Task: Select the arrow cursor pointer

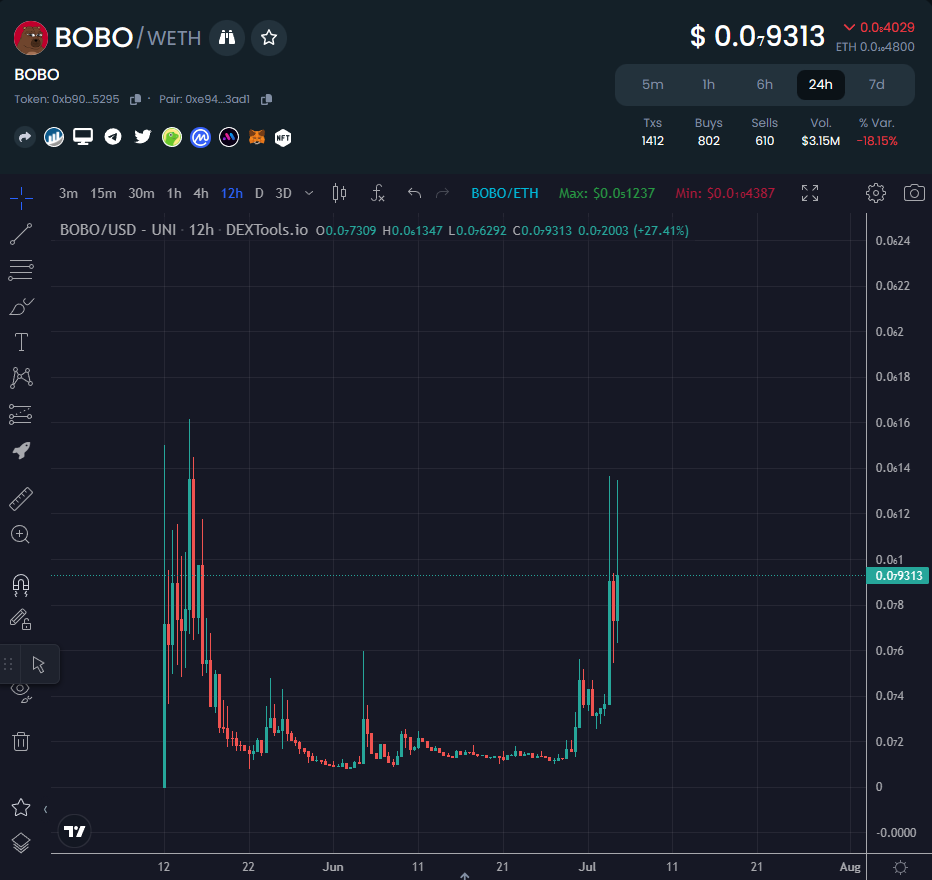Action: [39, 664]
